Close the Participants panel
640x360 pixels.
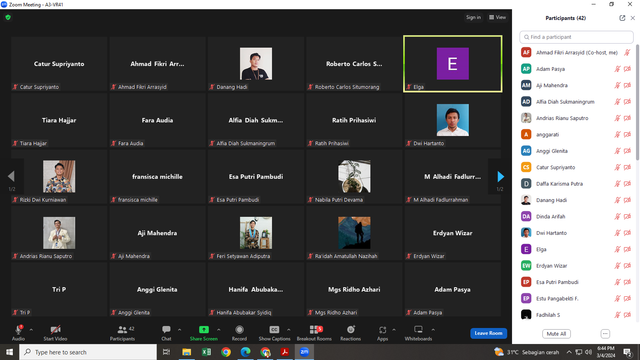[x=633, y=18]
